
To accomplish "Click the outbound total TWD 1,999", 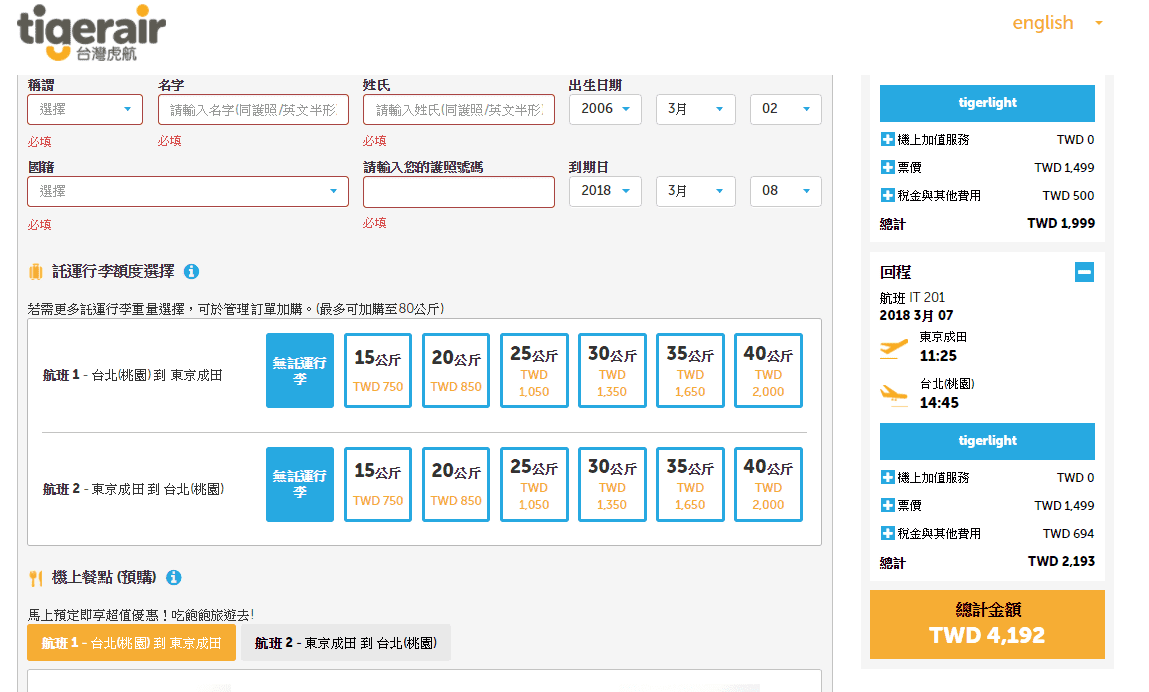I will (1061, 224).
